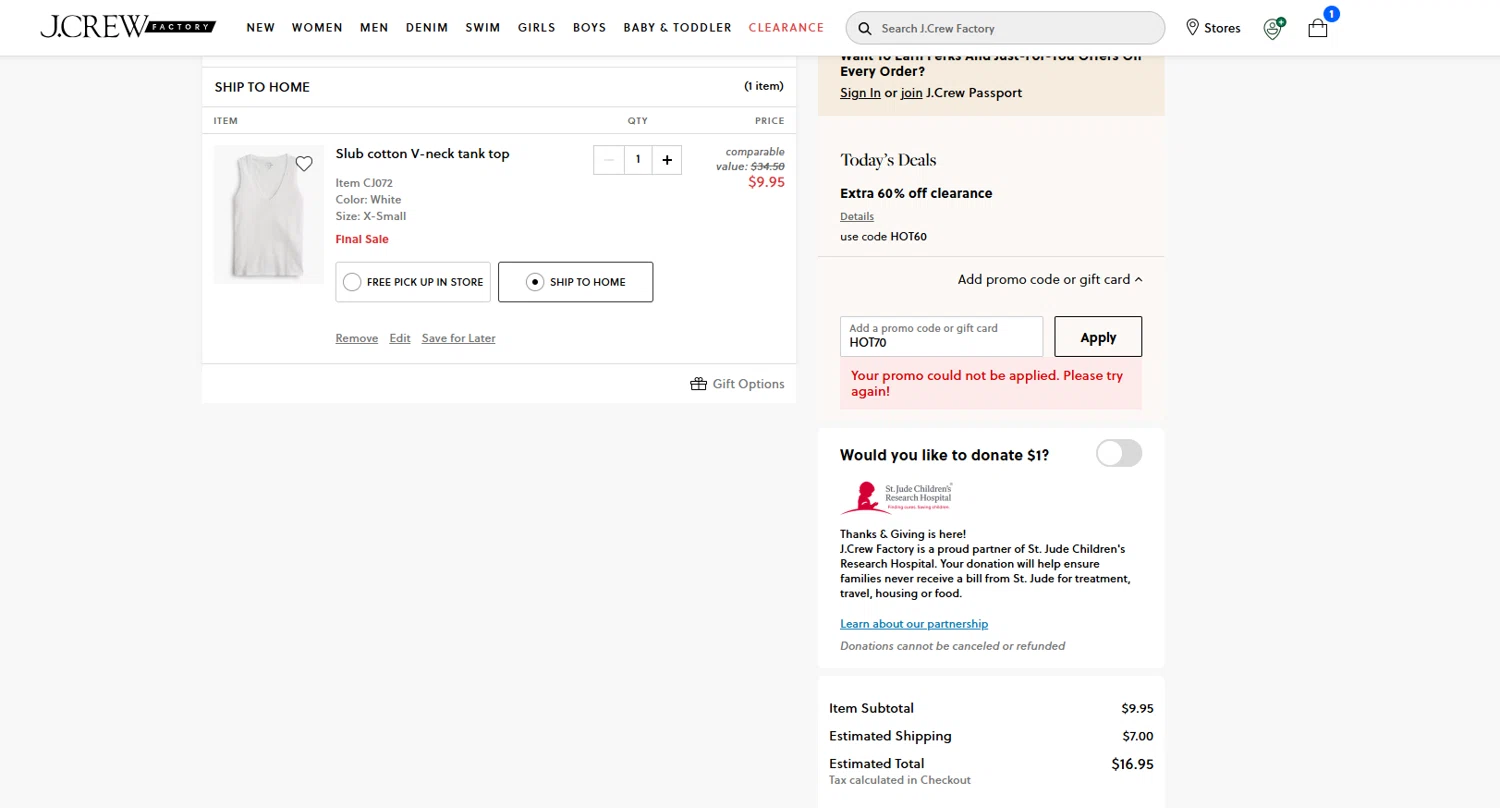Remove the tank top from bag
This screenshot has height=808, width=1500.
pyautogui.click(x=357, y=338)
